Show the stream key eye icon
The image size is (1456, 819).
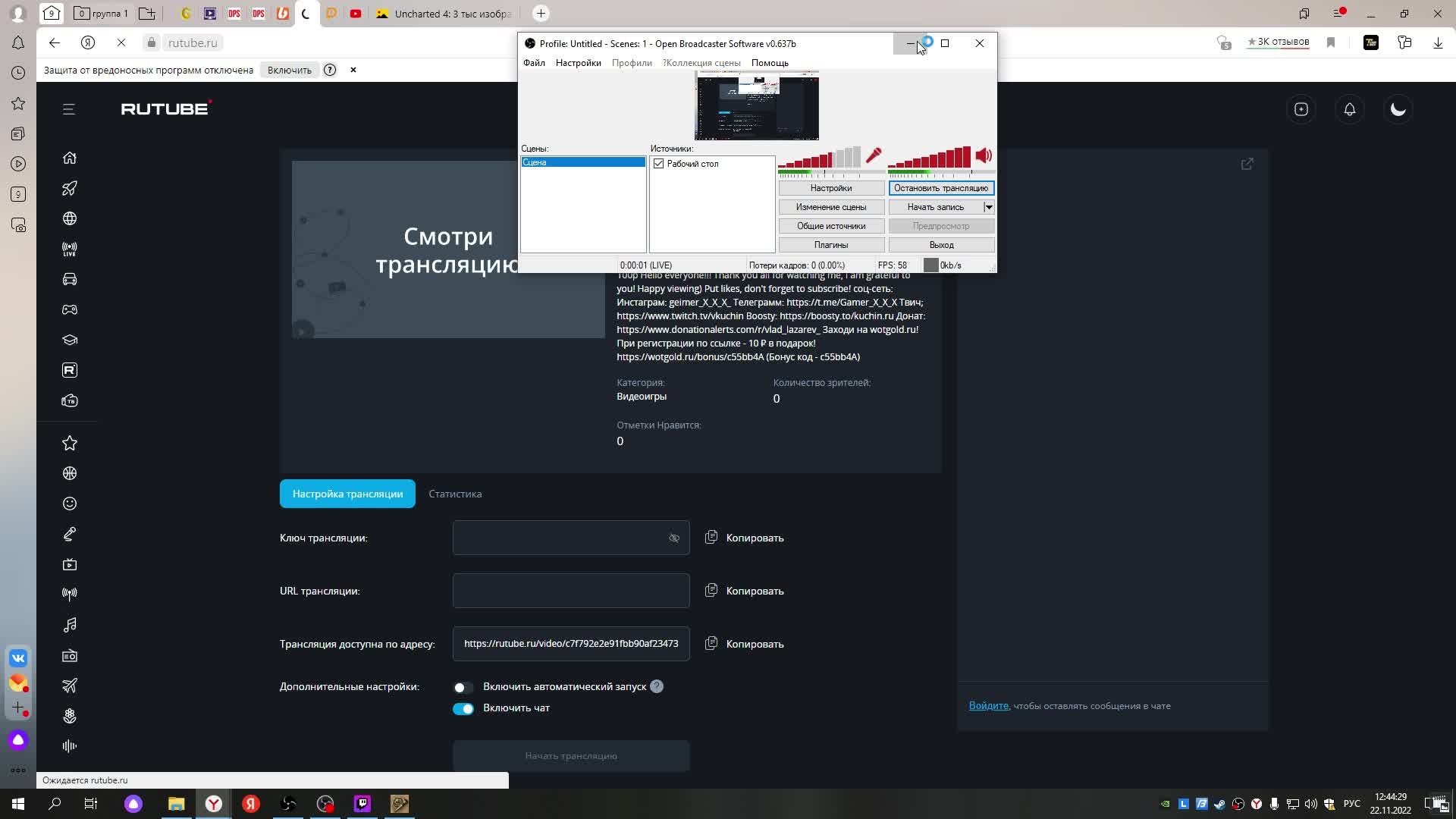[674, 538]
